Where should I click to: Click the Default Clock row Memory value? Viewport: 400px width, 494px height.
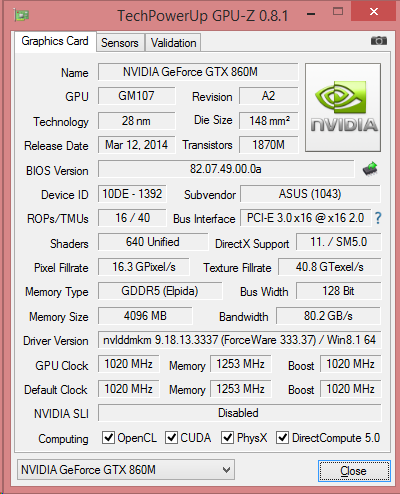pyautogui.click(x=240, y=389)
